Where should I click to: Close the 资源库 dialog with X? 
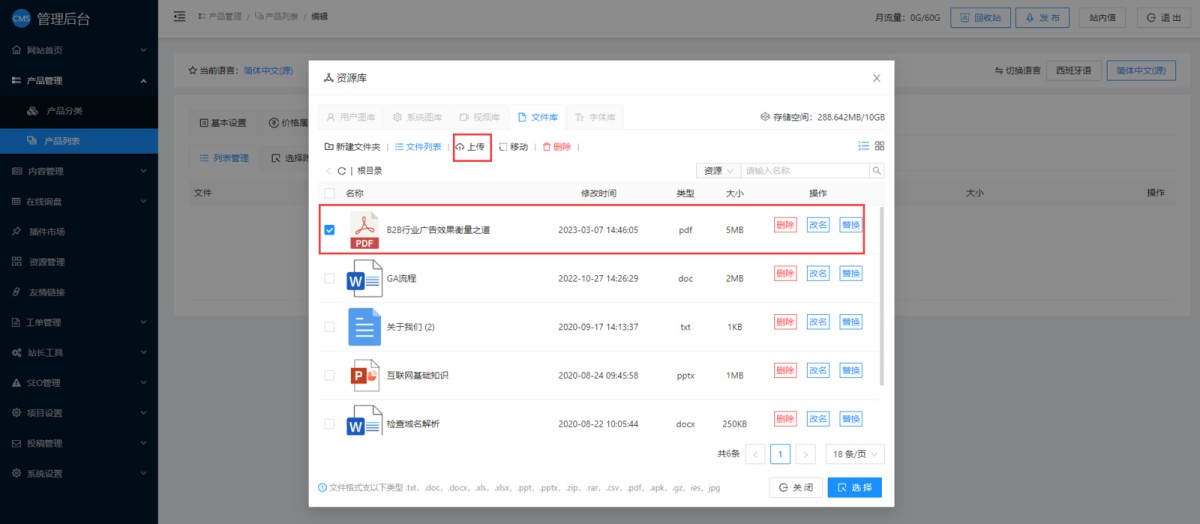876,78
